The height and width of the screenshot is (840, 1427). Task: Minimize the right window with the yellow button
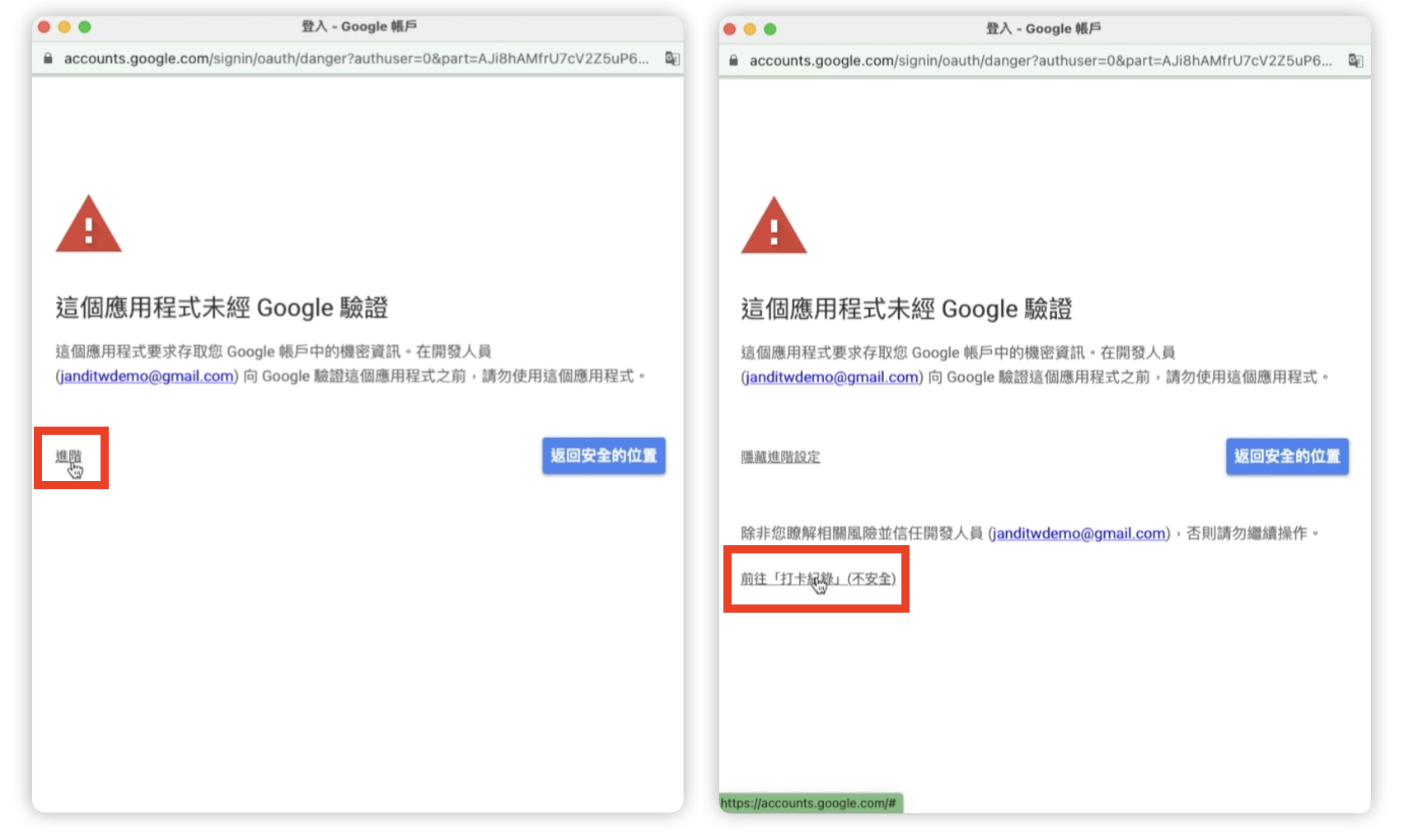750,29
